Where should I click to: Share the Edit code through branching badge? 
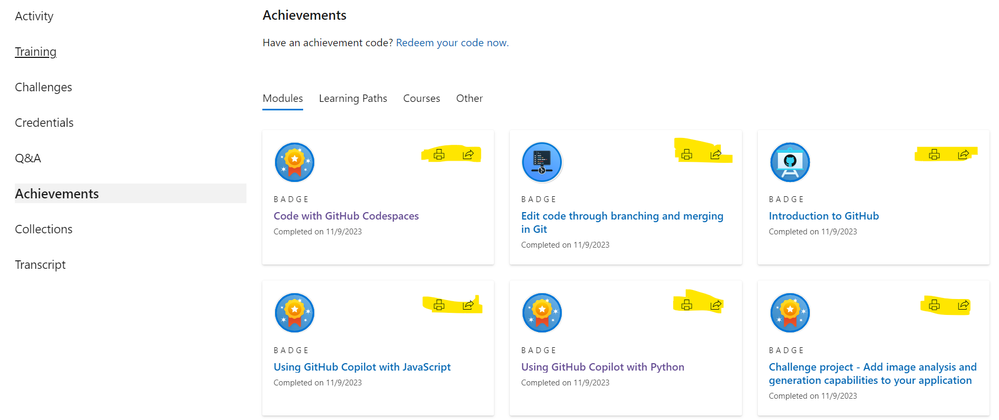(x=715, y=154)
